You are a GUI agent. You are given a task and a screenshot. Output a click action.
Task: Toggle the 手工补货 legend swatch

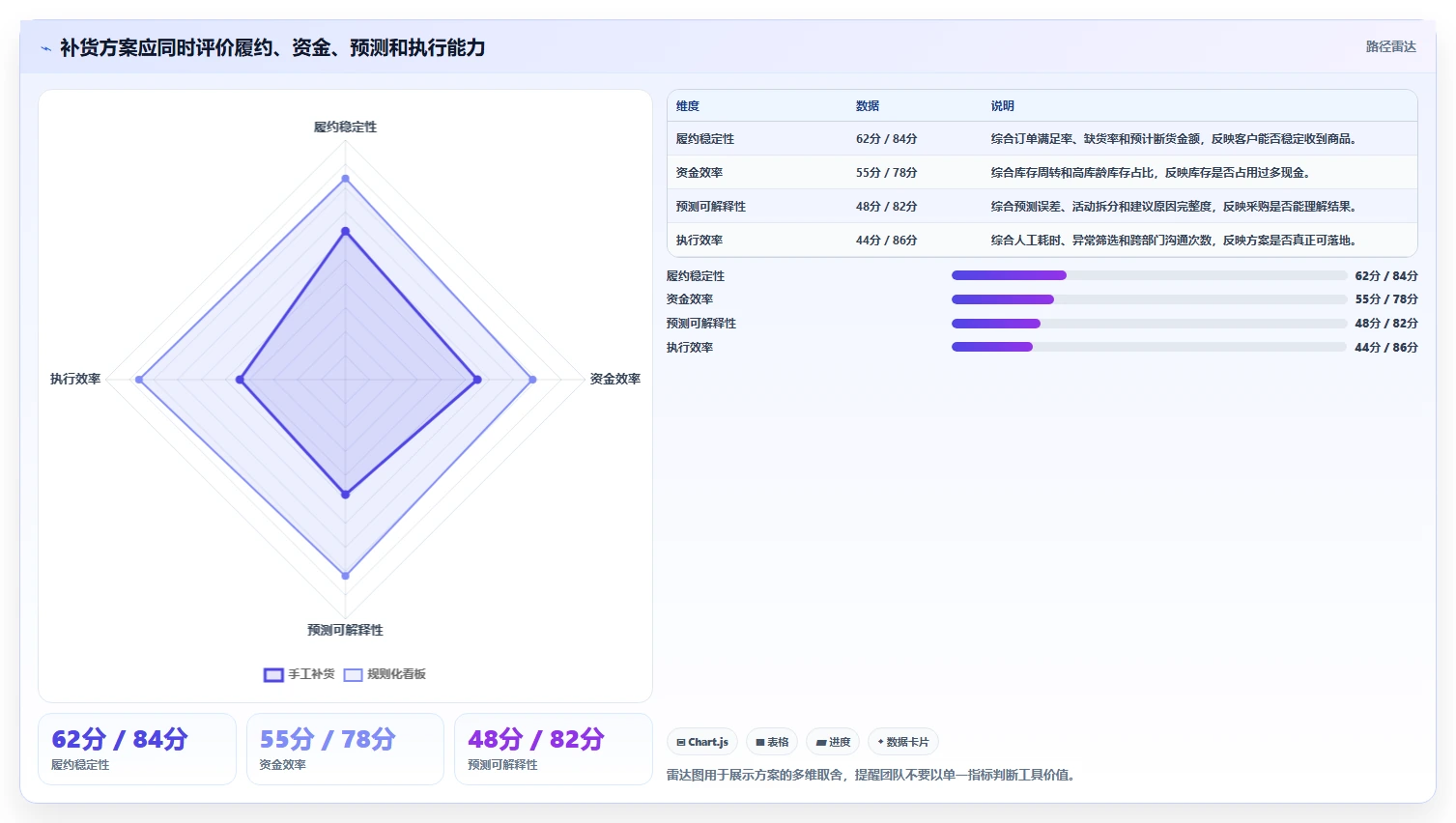click(273, 674)
